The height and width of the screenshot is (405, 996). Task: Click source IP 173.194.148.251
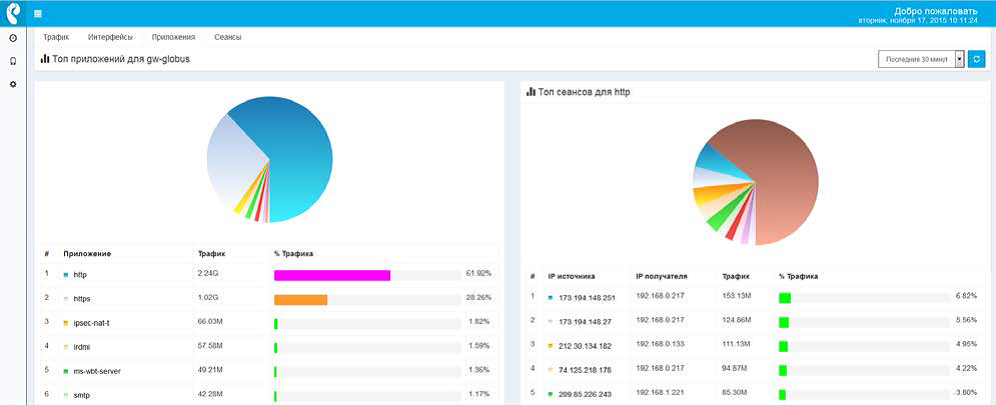coord(587,298)
